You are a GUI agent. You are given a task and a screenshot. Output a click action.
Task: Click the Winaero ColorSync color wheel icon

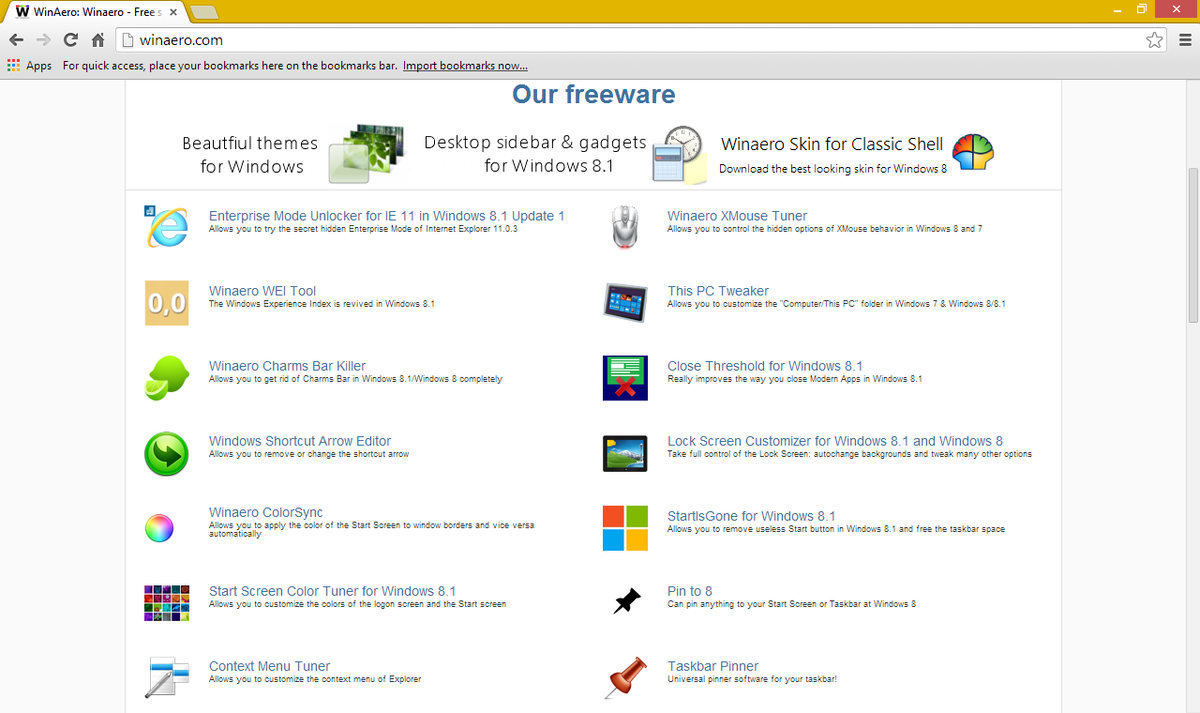(x=160, y=527)
